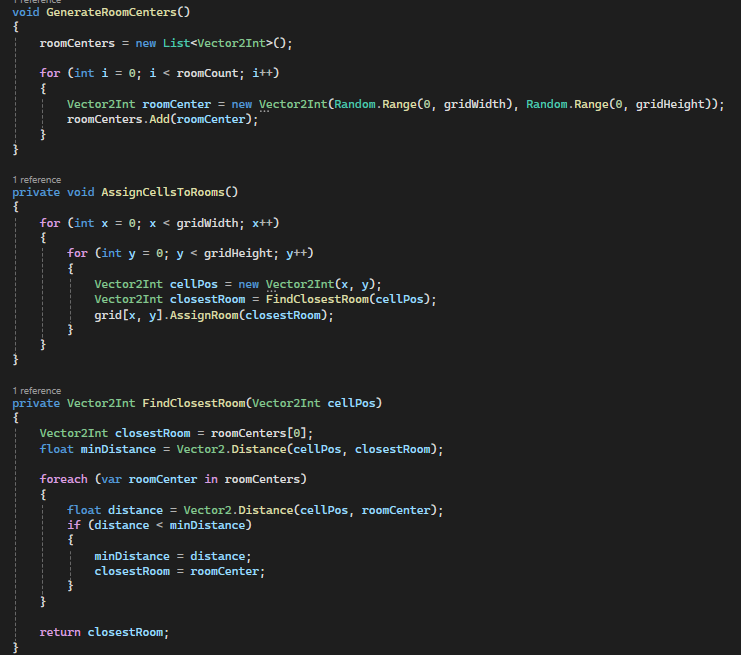Open the '1 reference' CodeLens above AssignCellsToRooms
Image resolution: width=741 pixels, height=655 pixels.
(x=36, y=180)
